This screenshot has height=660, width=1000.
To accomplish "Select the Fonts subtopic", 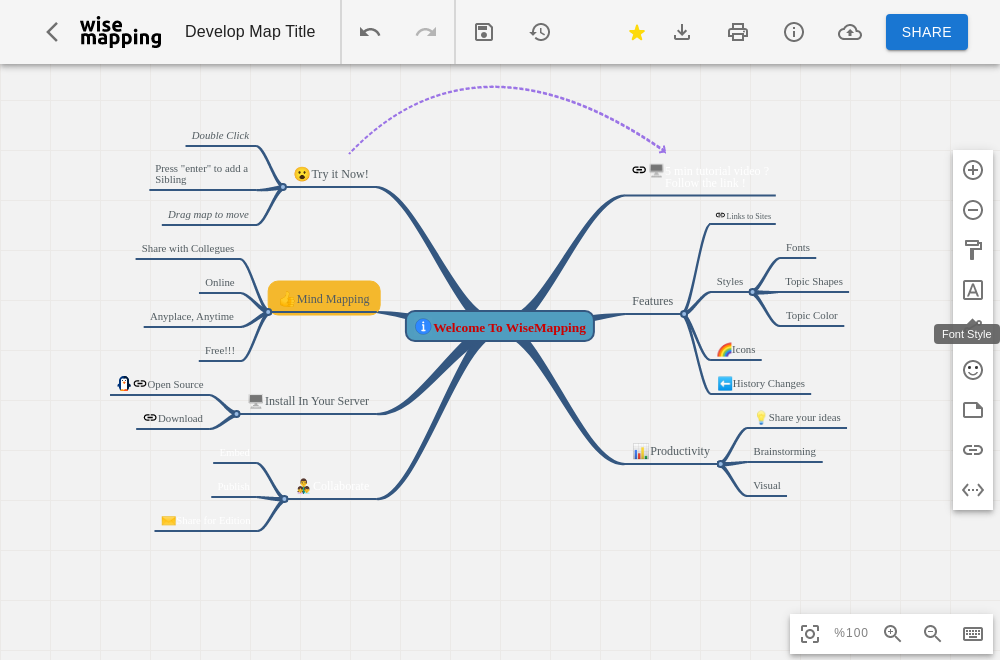I will click(x=798, y=247).
